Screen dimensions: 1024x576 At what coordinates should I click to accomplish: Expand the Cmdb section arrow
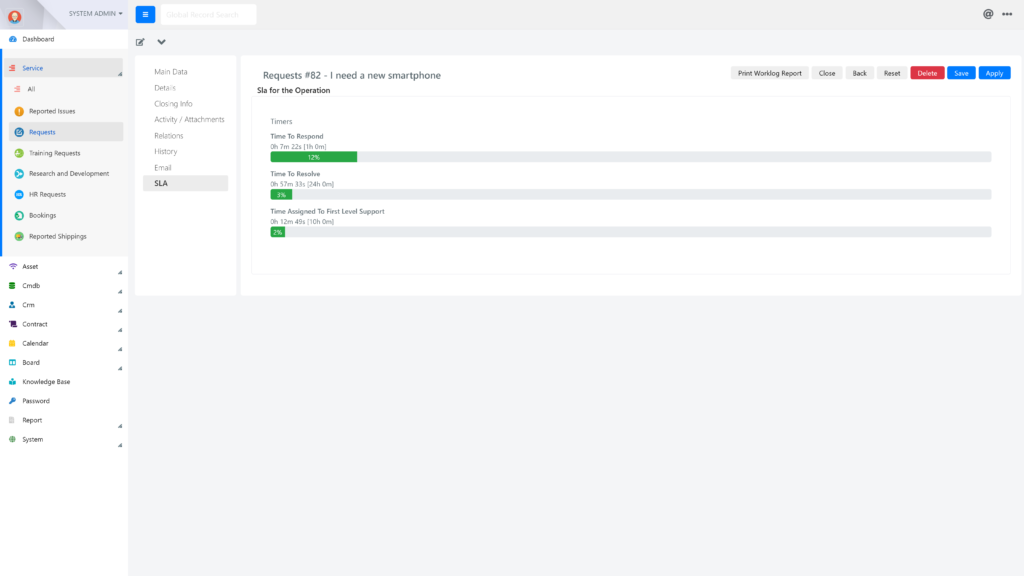coord(120,291)
